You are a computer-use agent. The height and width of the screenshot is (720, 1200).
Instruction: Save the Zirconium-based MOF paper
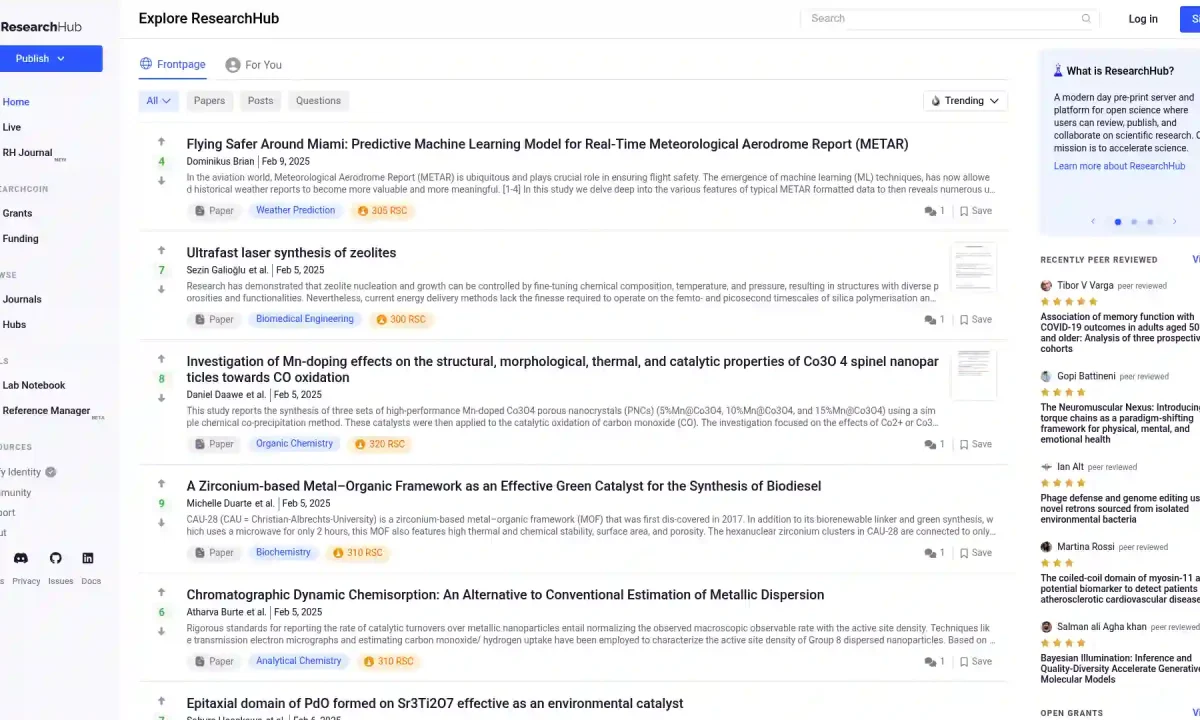[x=975, y=552]
